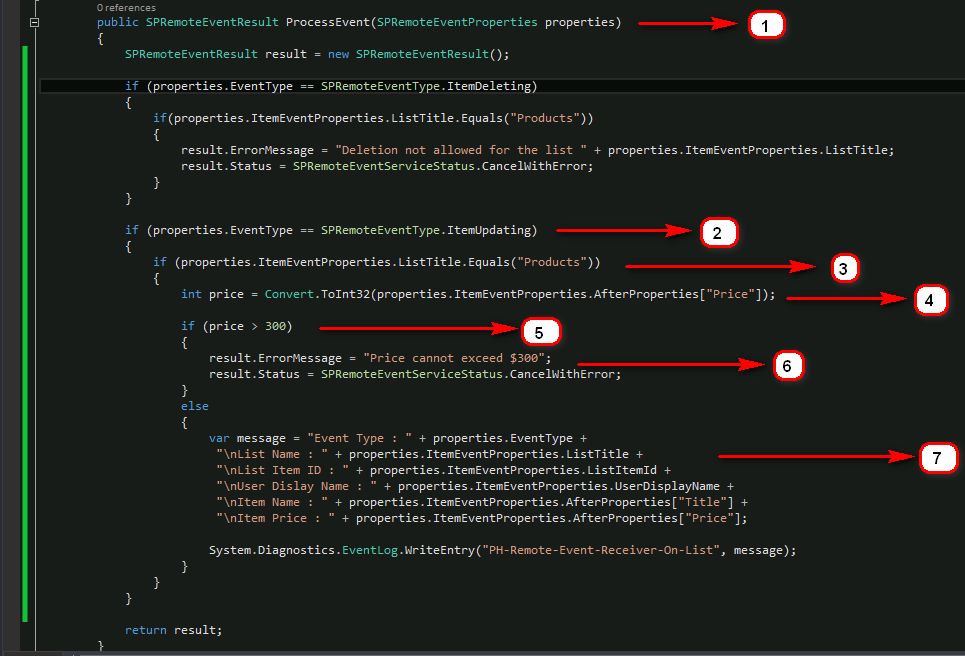Click the "PH-Remote-Event-Receiver-On-List" string
Image resolution: width=965 pixels, height=656 pixels.
click(x=601, y=550)
